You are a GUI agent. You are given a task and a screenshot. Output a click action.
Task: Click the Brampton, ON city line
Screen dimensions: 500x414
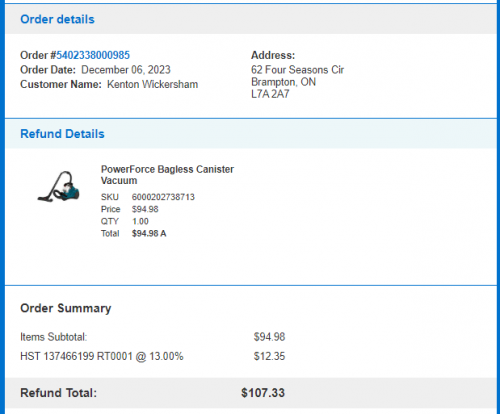click(x=283, y=82)
